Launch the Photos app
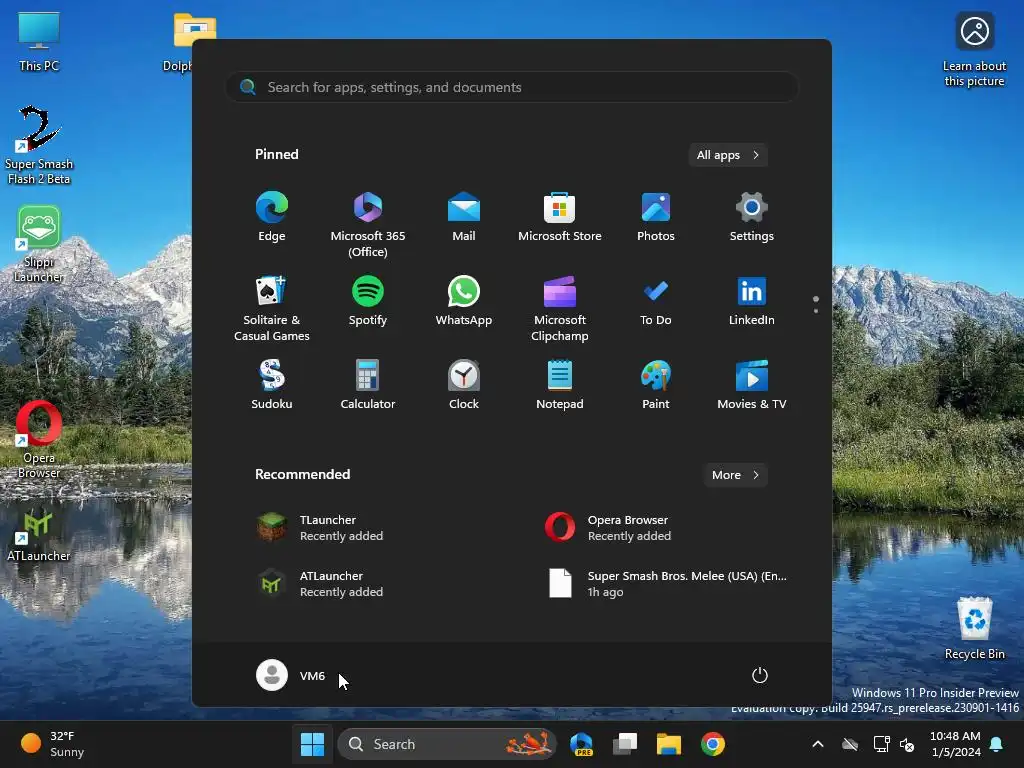The image size is (1024, 768). tap(656, 217)
